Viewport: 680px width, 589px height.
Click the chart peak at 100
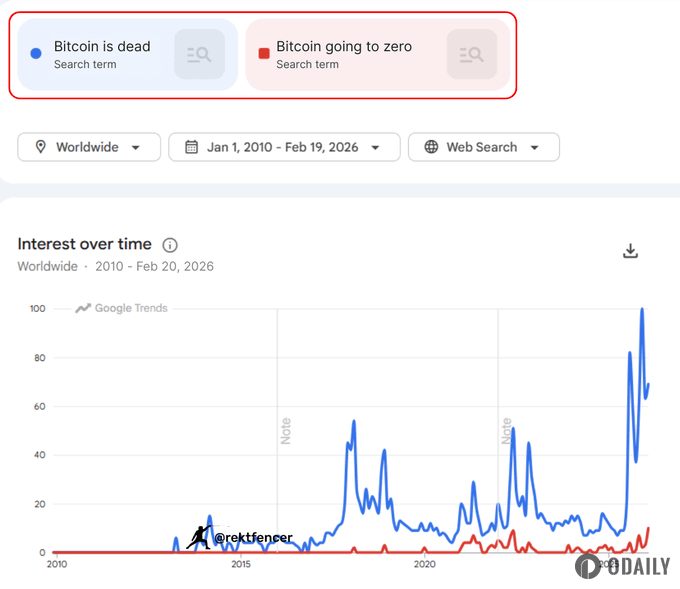(641, 310)
